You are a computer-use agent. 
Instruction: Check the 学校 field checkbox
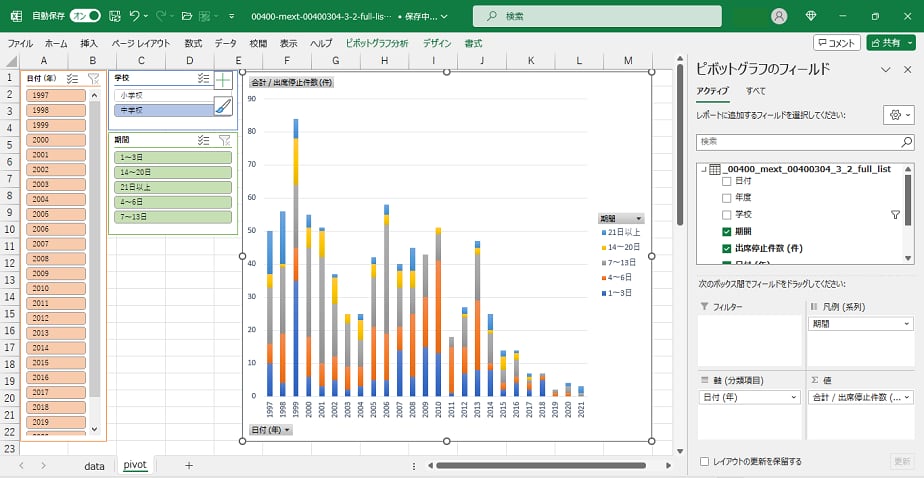click(727, 215)
